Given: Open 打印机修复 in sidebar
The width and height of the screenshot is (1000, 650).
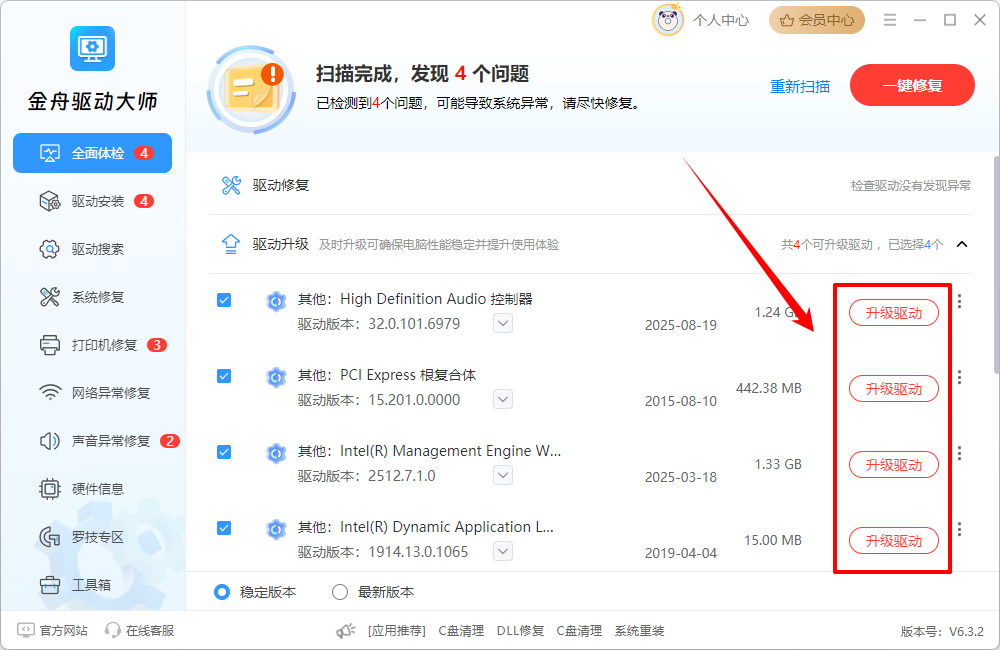Looking at the screenshot, I should point(92,345).
